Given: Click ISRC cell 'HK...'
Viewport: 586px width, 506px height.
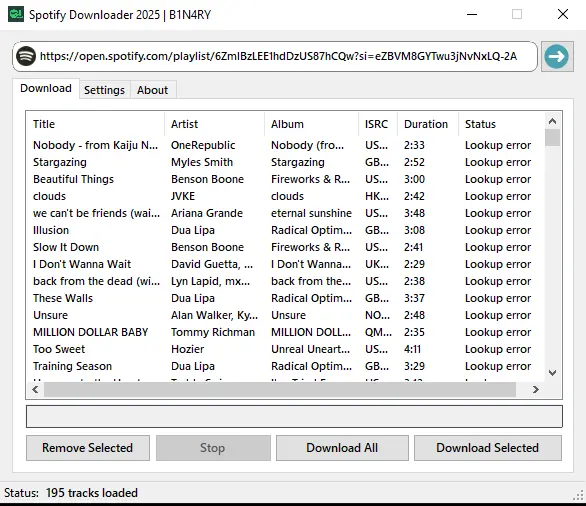Looking at the screenshot, I should point(377,196).
